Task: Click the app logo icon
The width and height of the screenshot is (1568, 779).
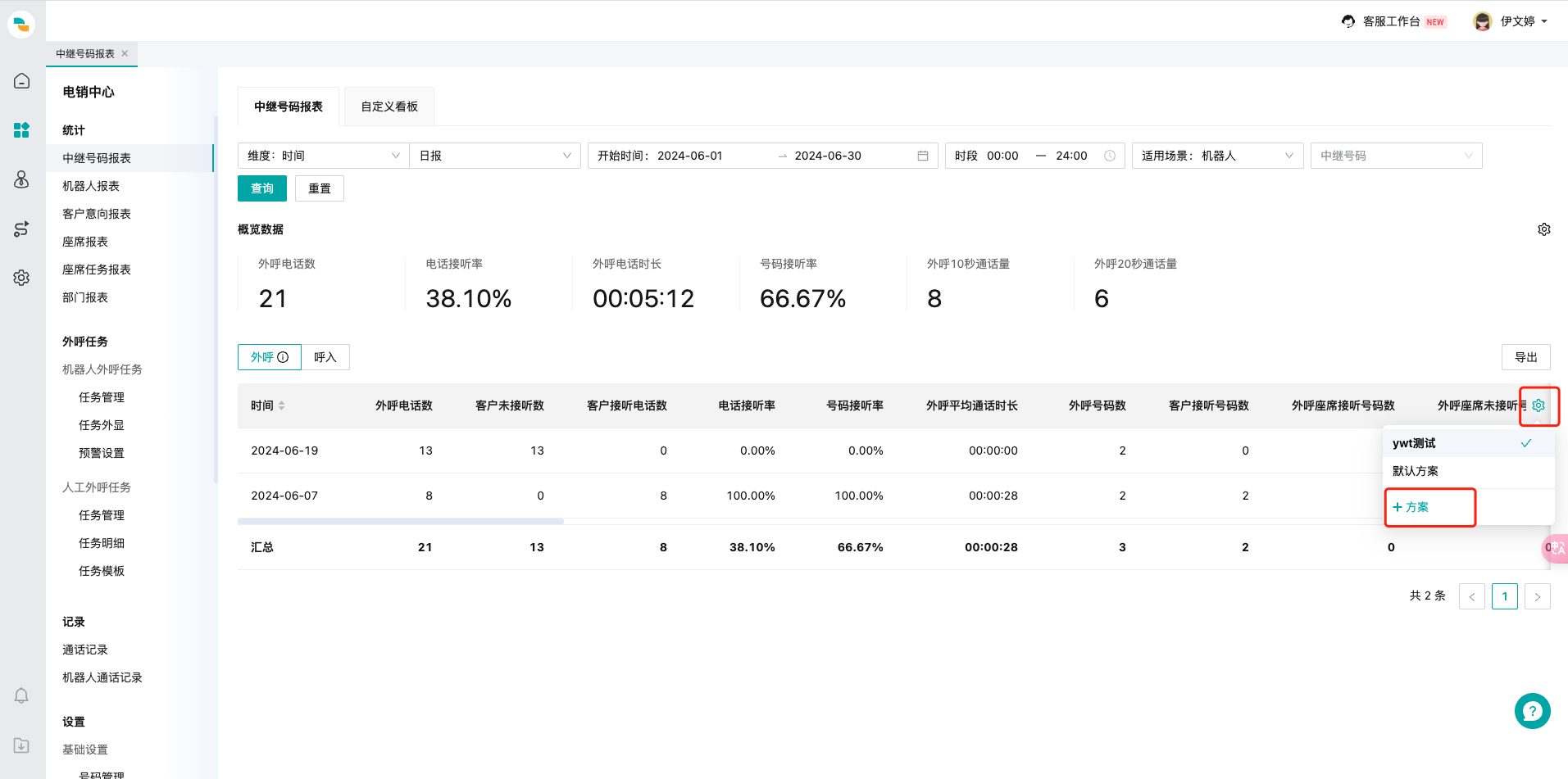Action: click(x=21, y=24)
